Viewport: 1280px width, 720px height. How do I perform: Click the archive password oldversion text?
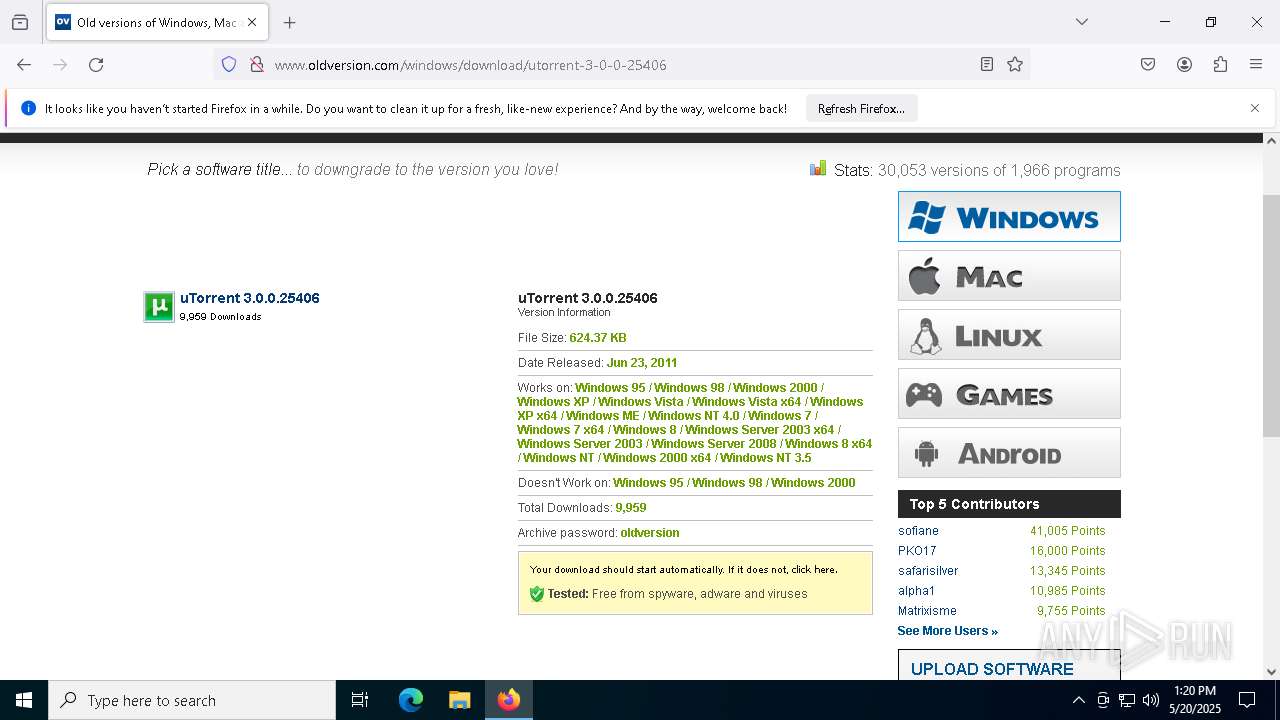649,533
